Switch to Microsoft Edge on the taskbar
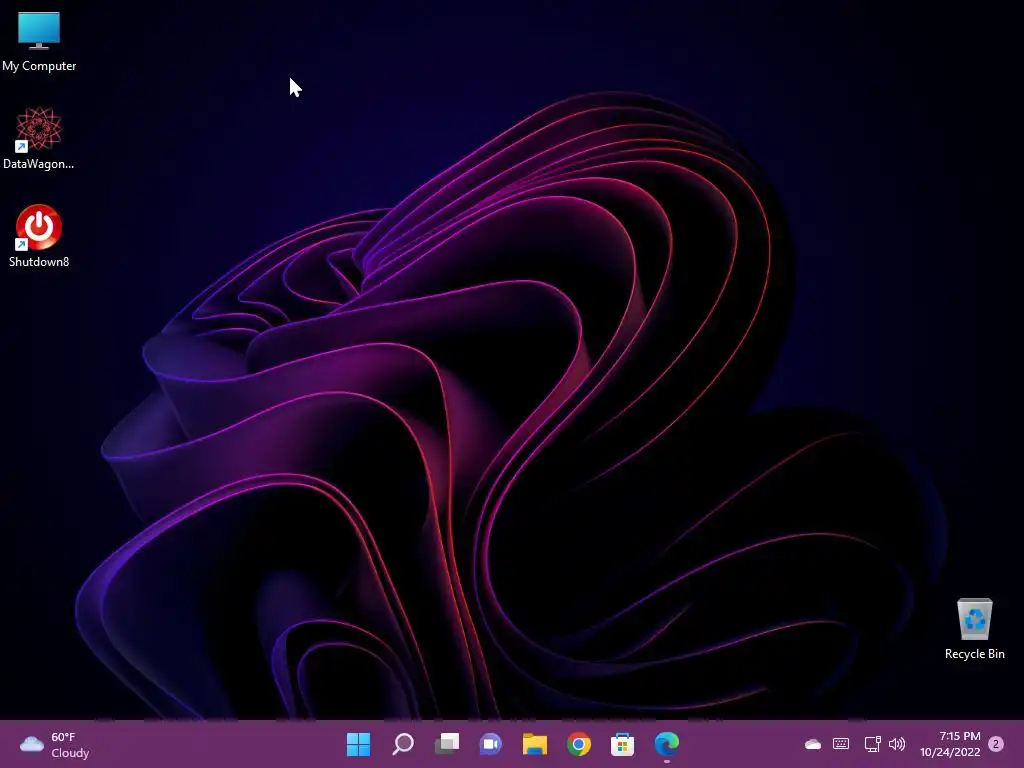The image size is (1024, 768). pyautogui.click(x=667, y=744)
